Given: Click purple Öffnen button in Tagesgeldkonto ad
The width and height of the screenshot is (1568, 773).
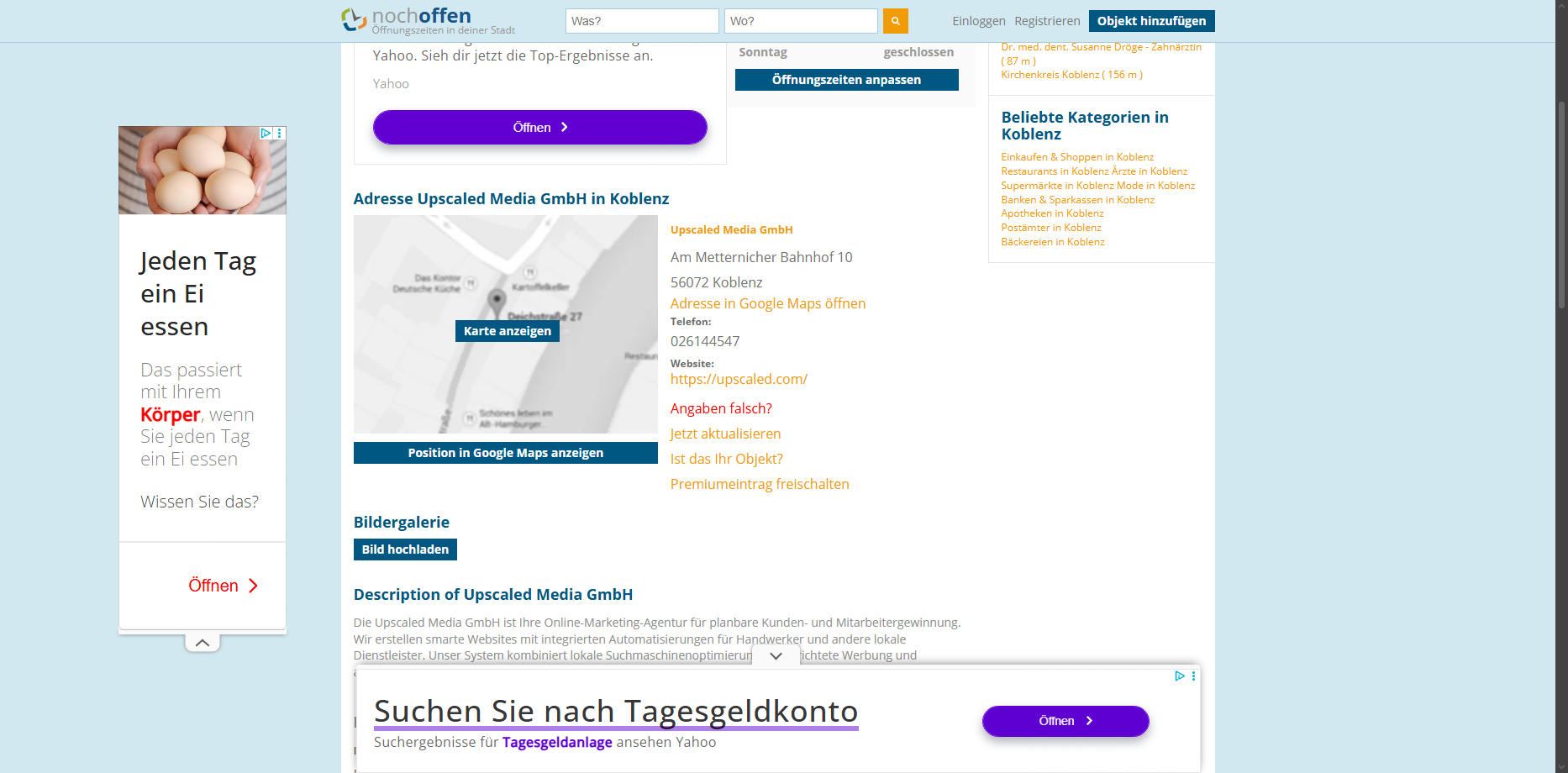Looking at the screenshot, I should [1066, 721].
